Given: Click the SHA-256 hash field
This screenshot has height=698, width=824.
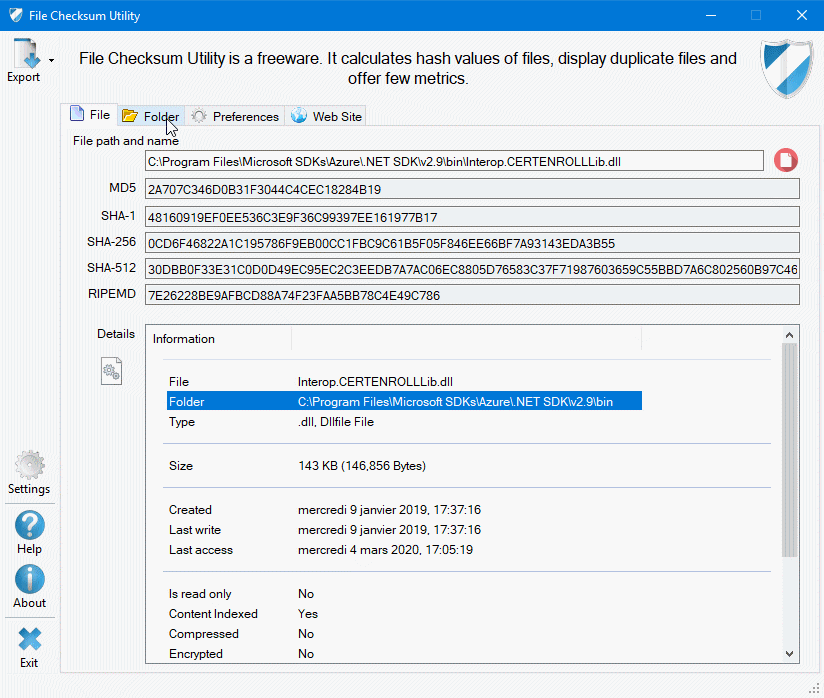Looking at the screenshot, I should tap(472, 243).
